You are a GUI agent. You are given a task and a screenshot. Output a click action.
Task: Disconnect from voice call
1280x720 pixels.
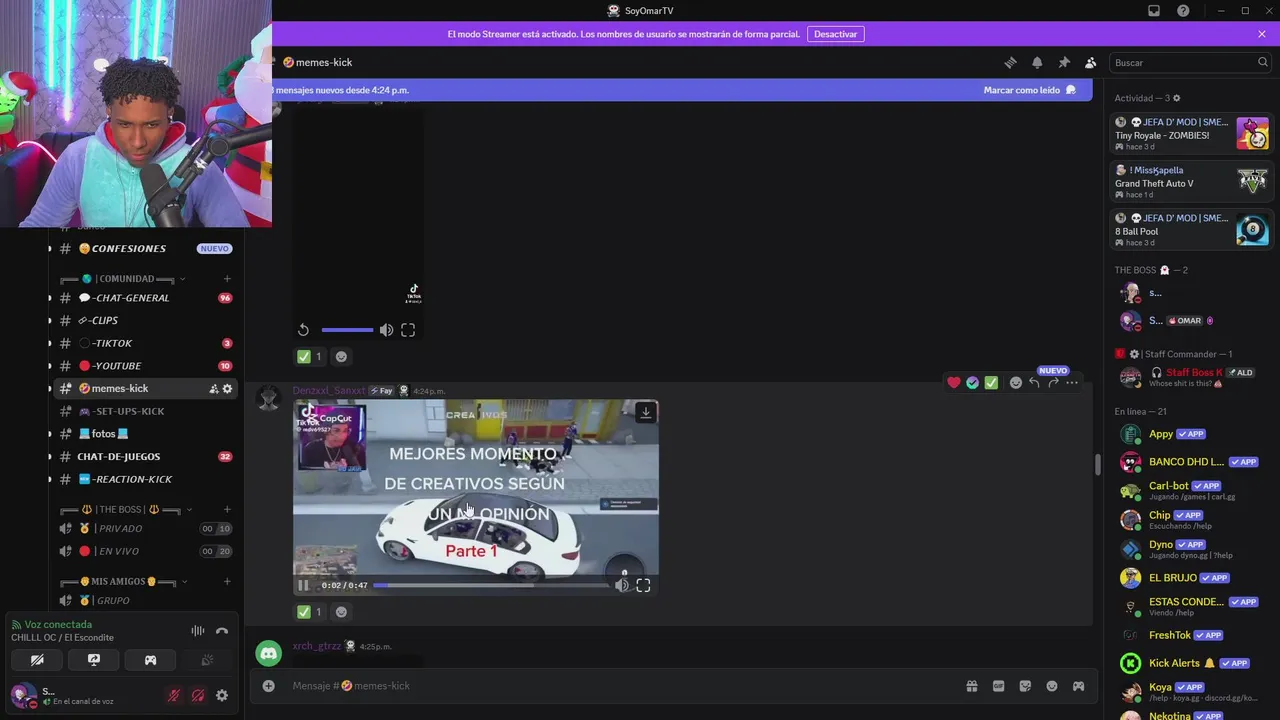(x=222, y=631)
